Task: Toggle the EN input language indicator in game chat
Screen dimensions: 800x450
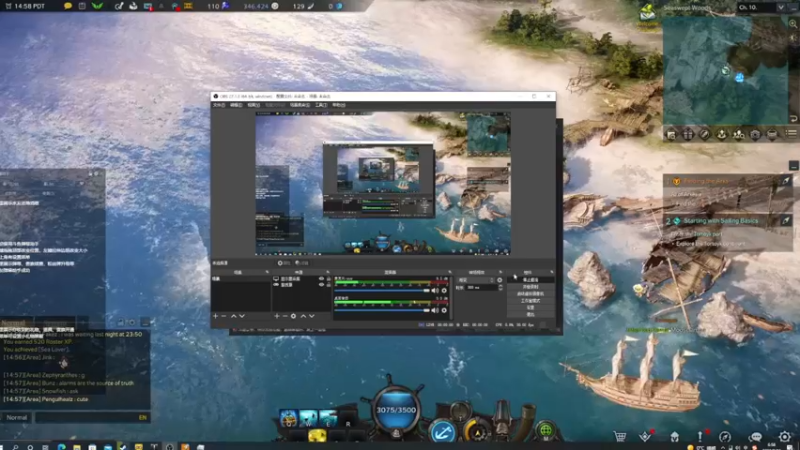Action: click(142, 417)
